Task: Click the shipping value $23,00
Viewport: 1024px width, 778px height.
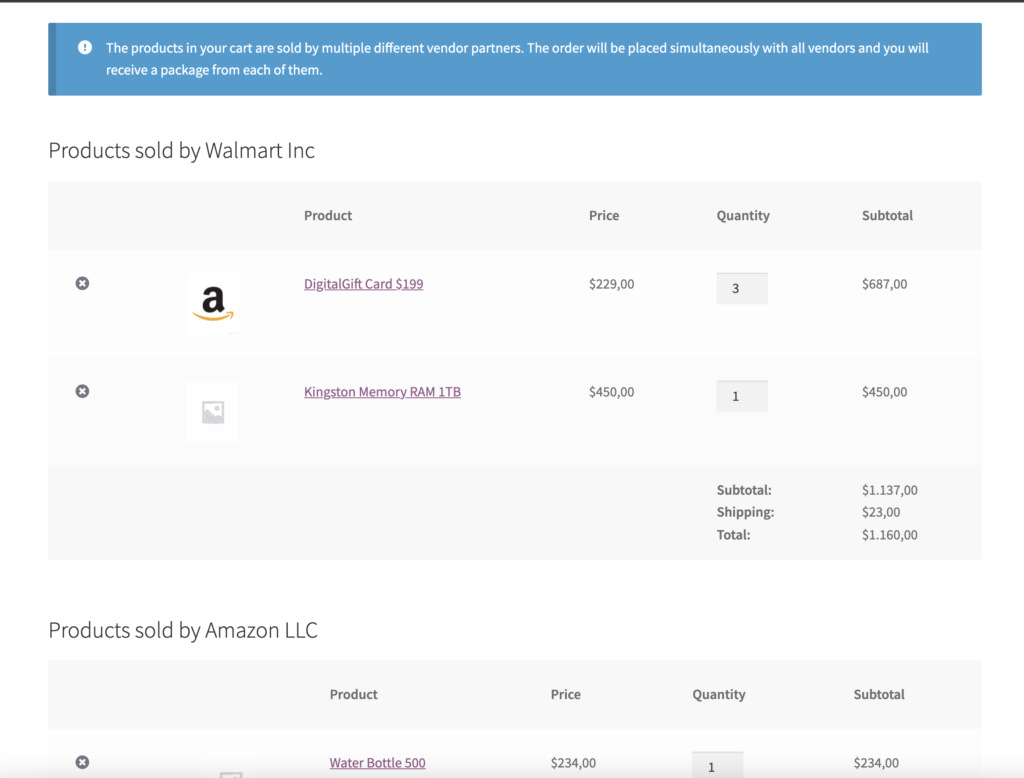Action: click(x=881, y=512)
